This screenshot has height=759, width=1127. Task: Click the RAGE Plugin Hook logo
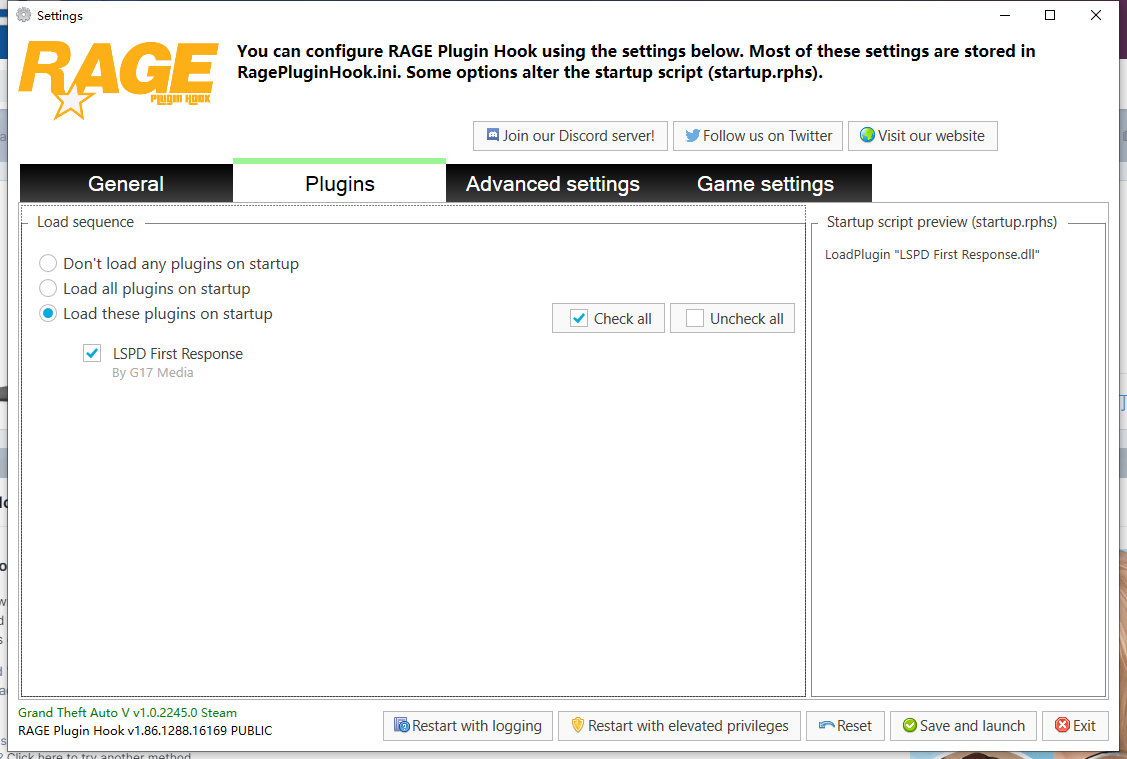tap(118, 80)
